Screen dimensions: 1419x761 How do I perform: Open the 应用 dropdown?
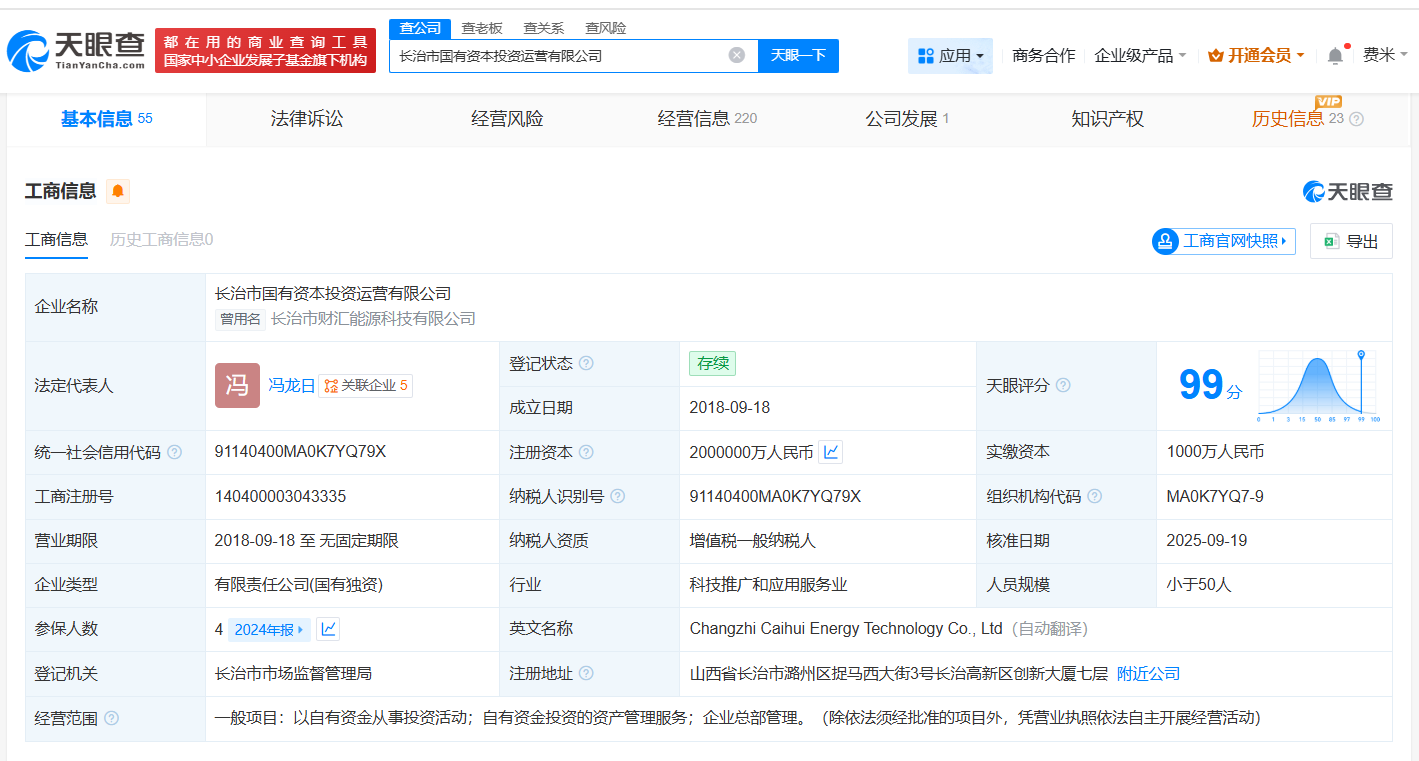950,56
